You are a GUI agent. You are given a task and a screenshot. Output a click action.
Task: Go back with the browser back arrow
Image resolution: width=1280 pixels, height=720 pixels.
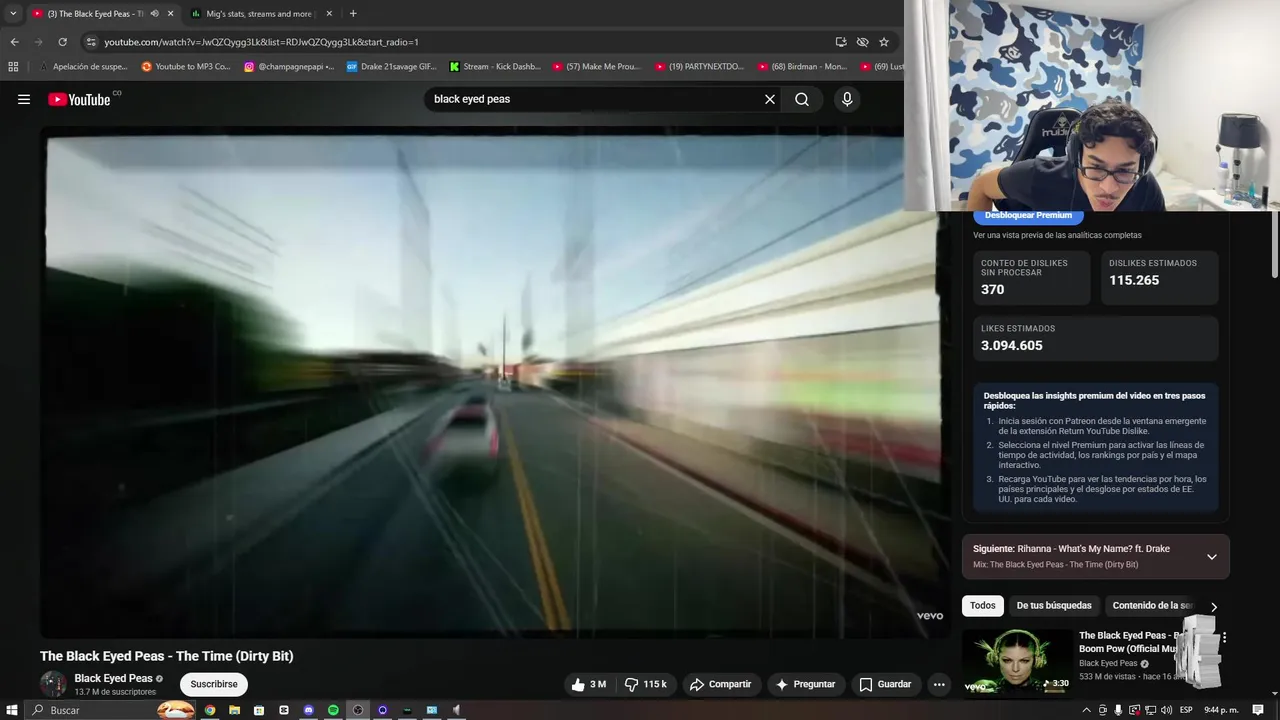pyautogui.click(x=14, y=42)
